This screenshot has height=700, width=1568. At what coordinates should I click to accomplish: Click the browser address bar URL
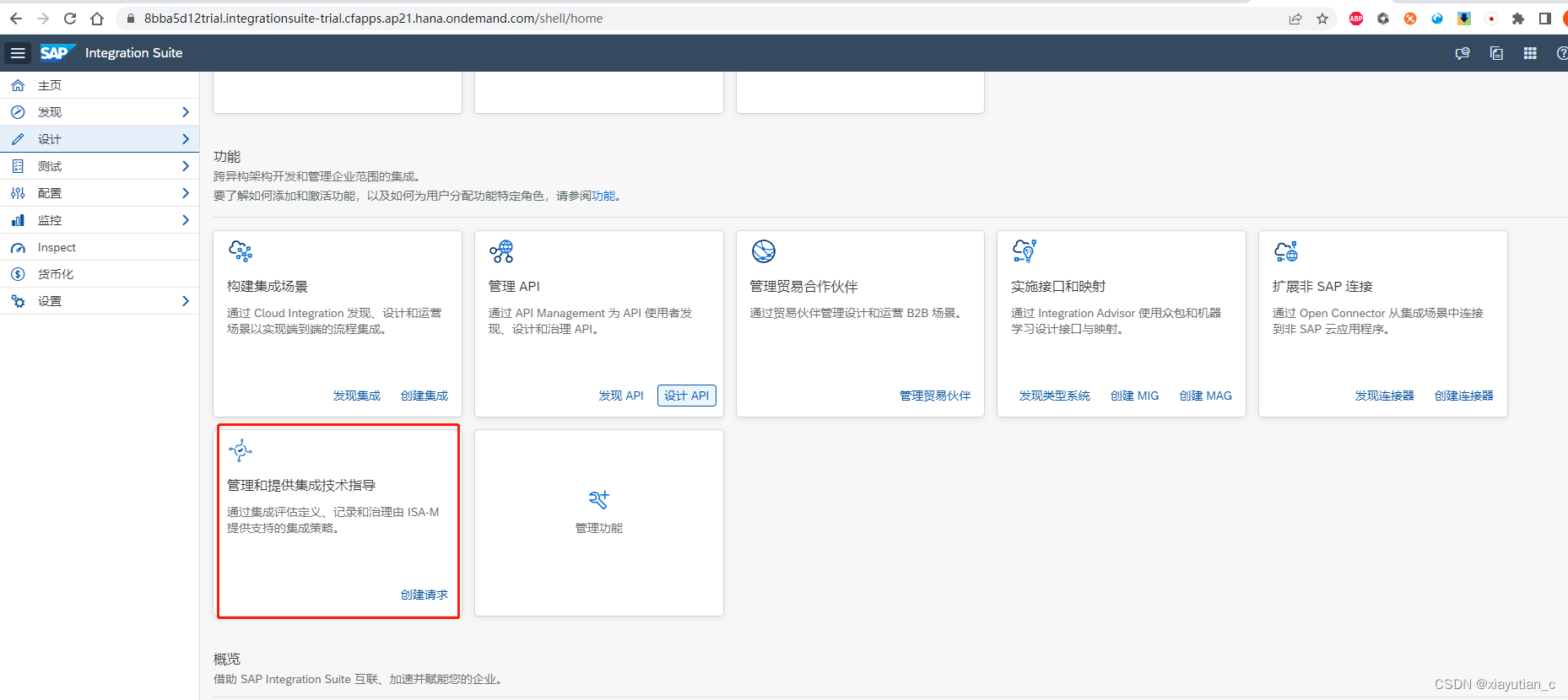pyautogui.click(x=373, y=19)
